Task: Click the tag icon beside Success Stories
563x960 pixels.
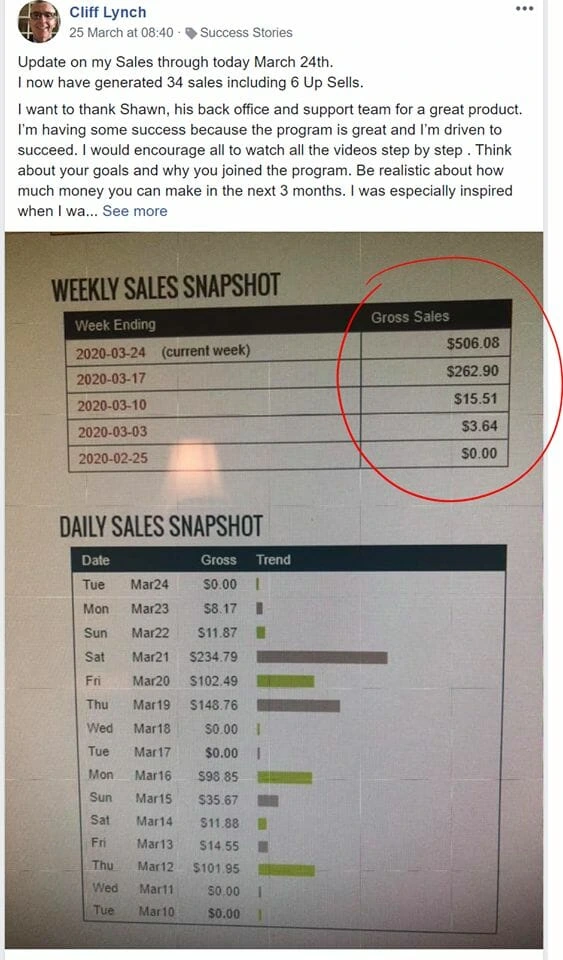Action: (x=191, y=33)
